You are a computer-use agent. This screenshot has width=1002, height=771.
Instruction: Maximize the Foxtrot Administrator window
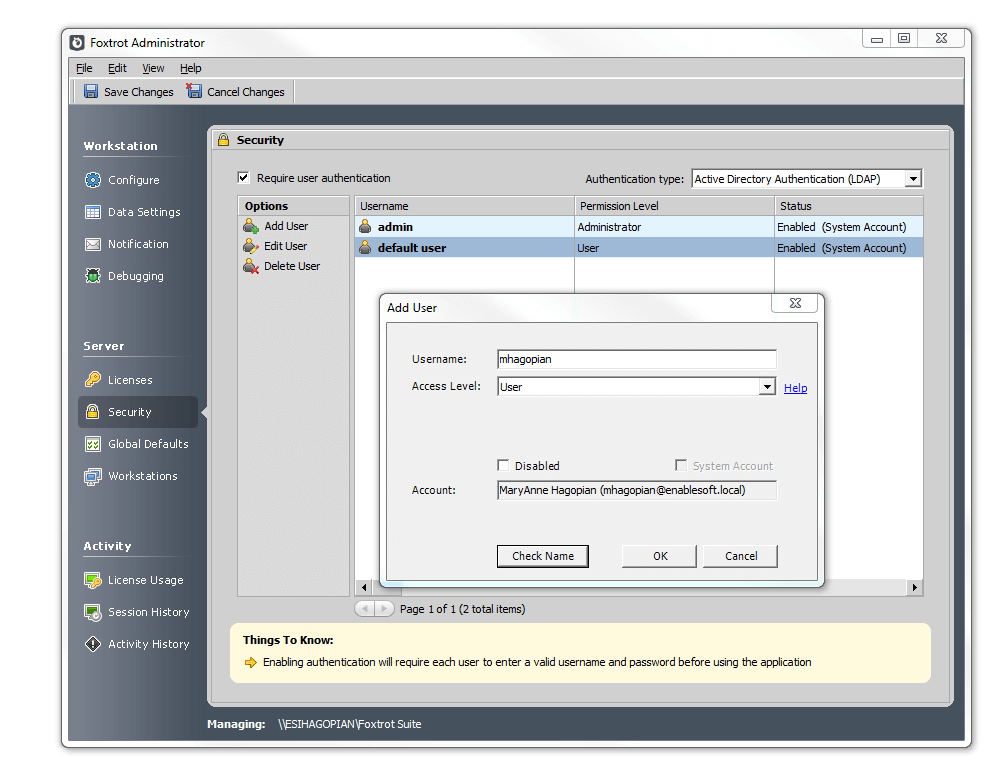click(x=904, y=38)
